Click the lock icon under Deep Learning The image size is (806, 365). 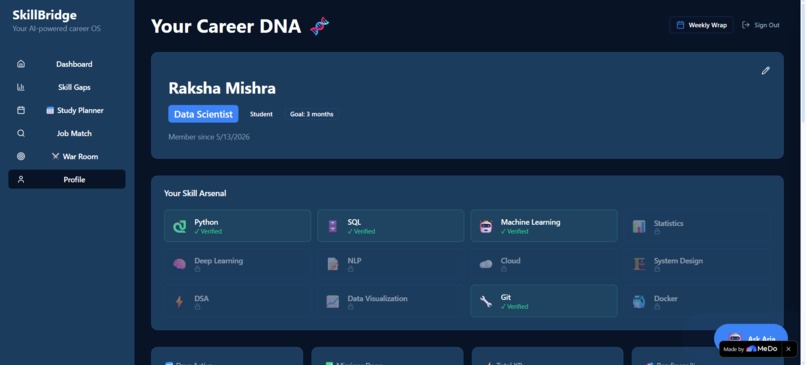pyautogui.click(x=197, y=269)
